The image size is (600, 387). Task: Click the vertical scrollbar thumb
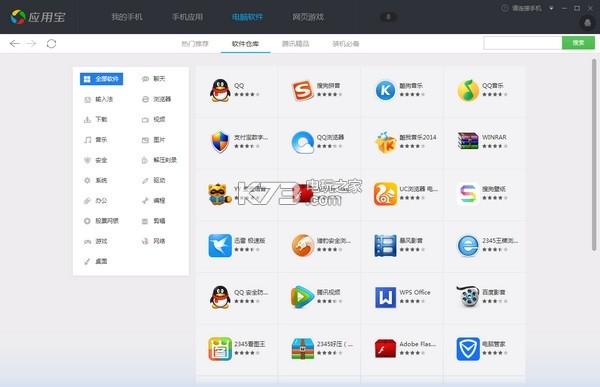coord(594,155)
